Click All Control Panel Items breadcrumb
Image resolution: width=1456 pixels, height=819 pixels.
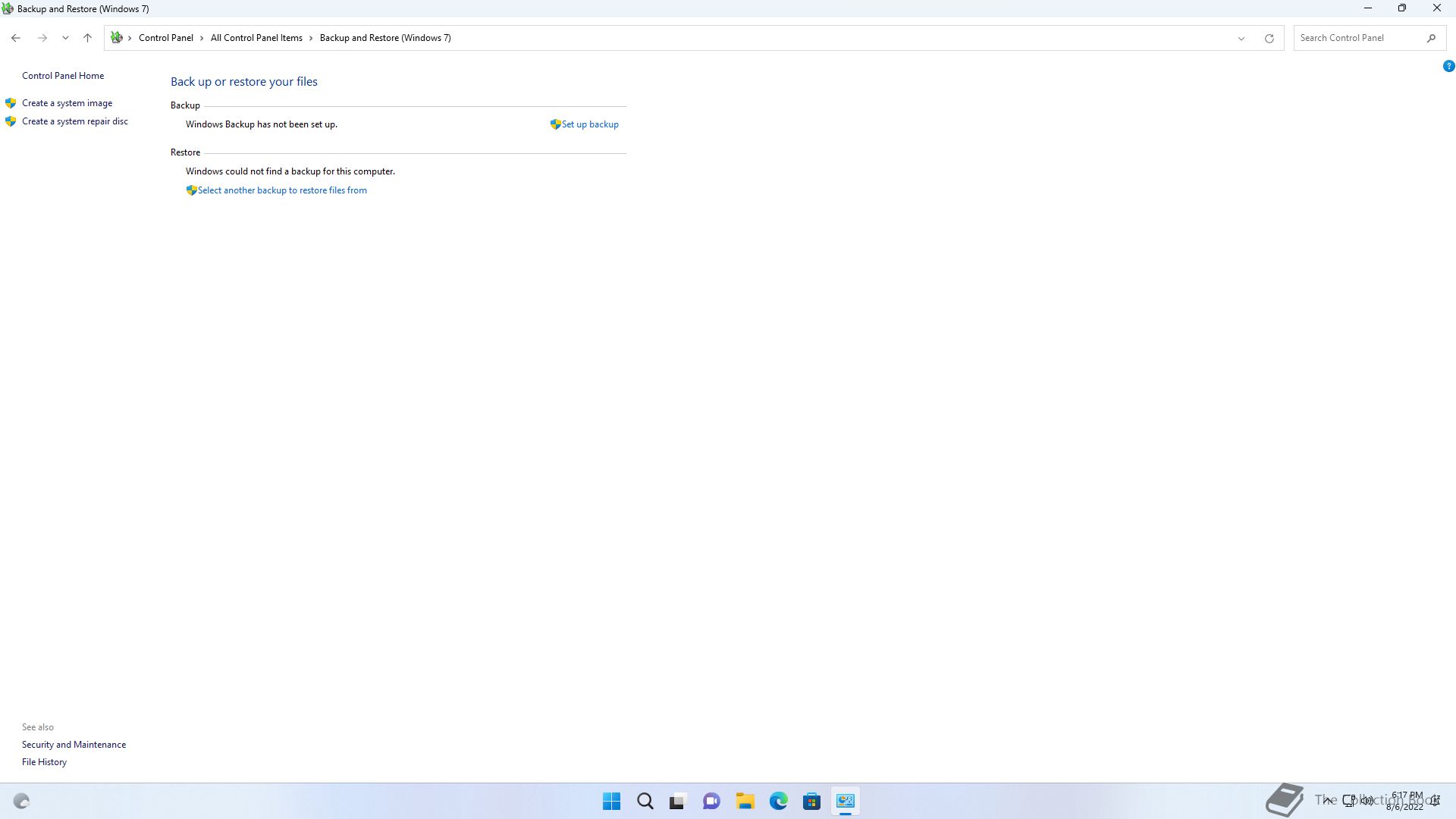pyautogui.click(x=256, y=38)
